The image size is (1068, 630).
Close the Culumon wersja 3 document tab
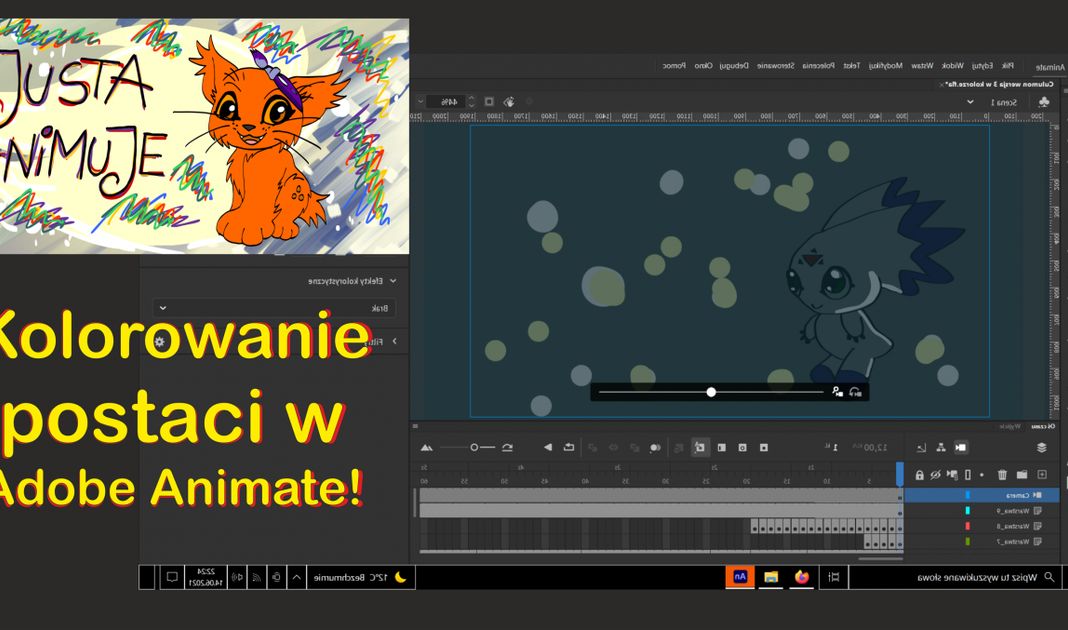[x=941, y=84]
